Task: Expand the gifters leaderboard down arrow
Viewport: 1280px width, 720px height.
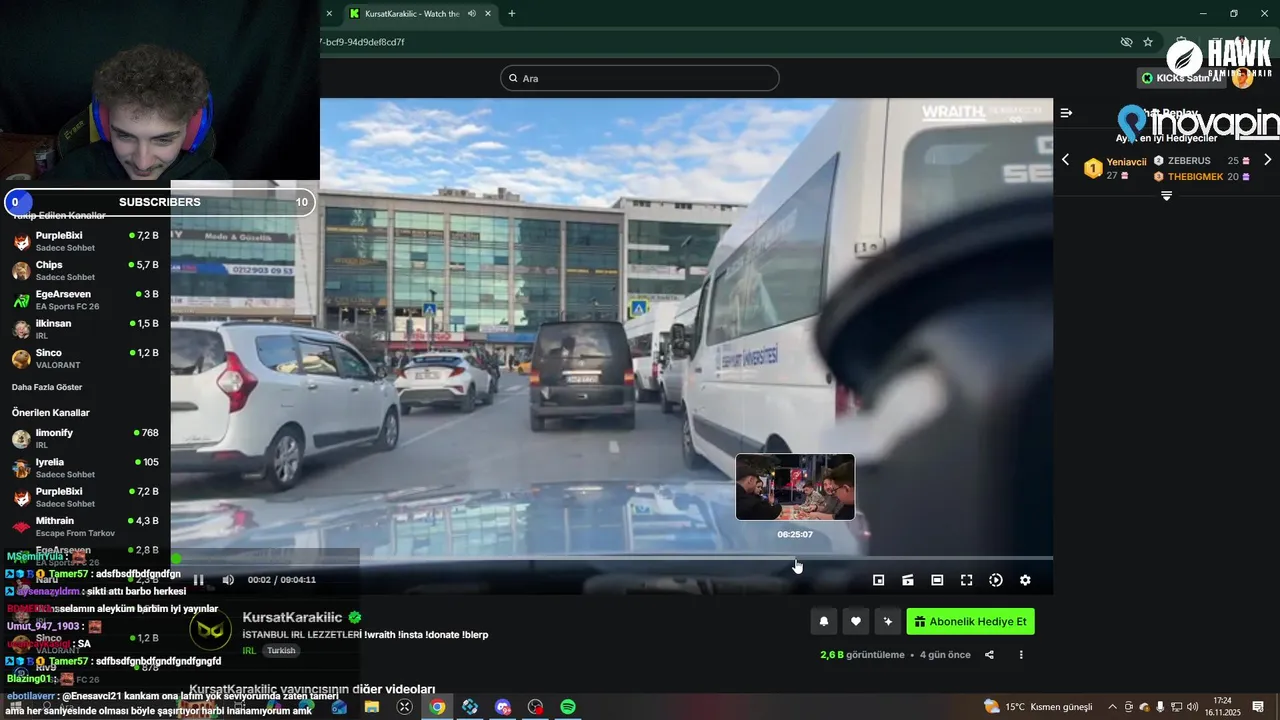Action: (1166, 196)
